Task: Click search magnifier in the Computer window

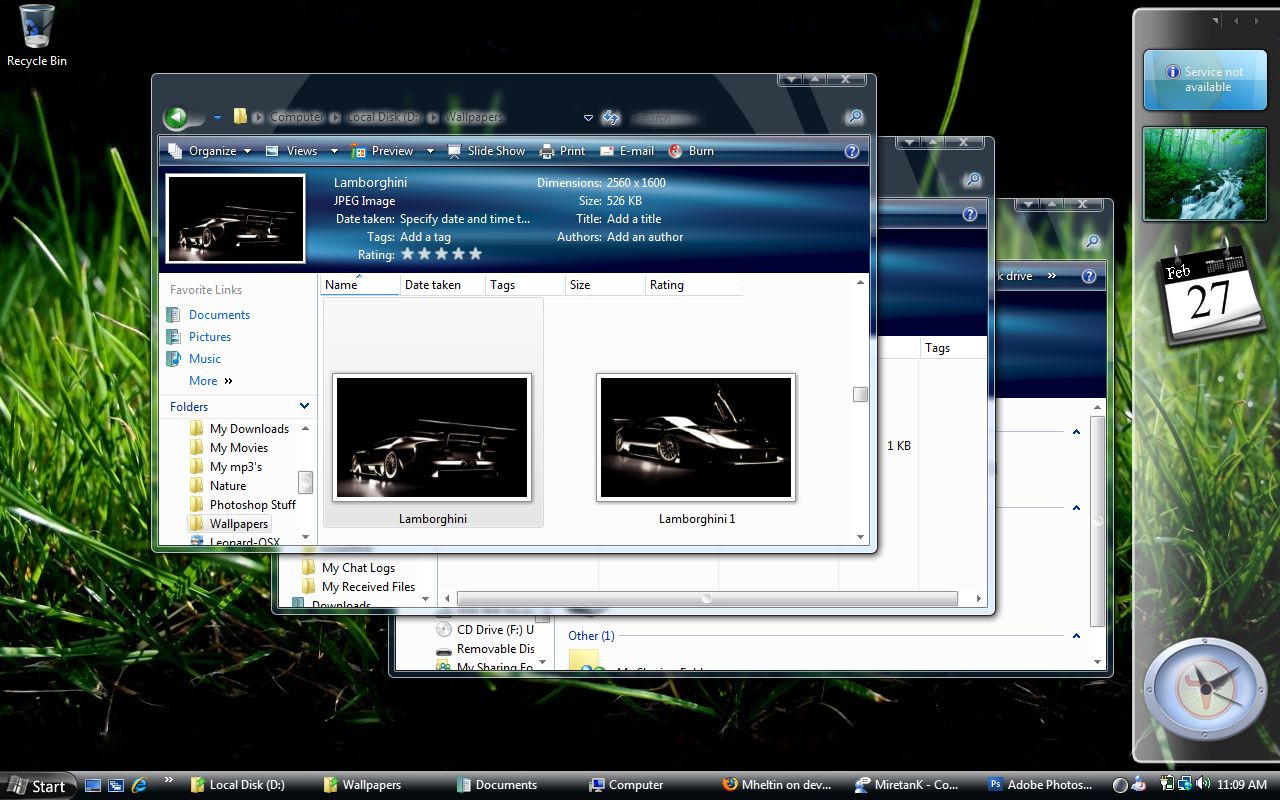Action: click(x=1092, y=241)
